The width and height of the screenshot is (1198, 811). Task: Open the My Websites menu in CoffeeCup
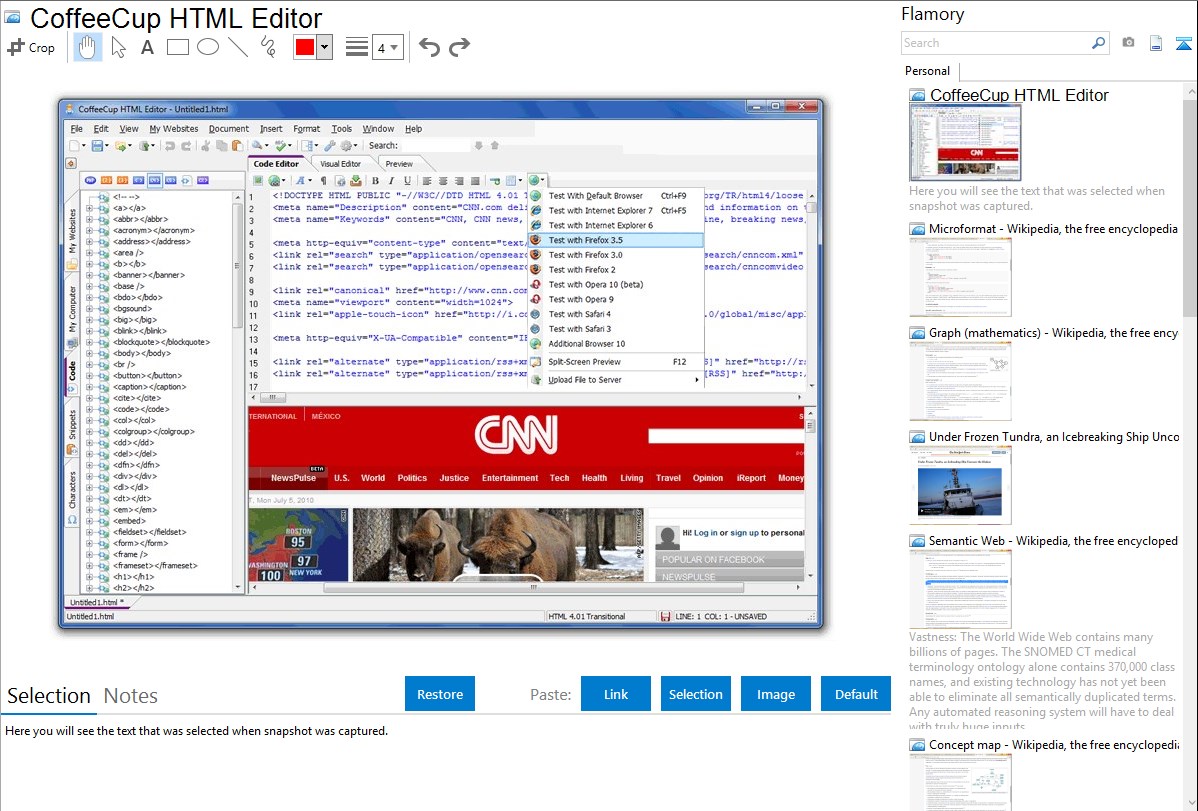173,128
